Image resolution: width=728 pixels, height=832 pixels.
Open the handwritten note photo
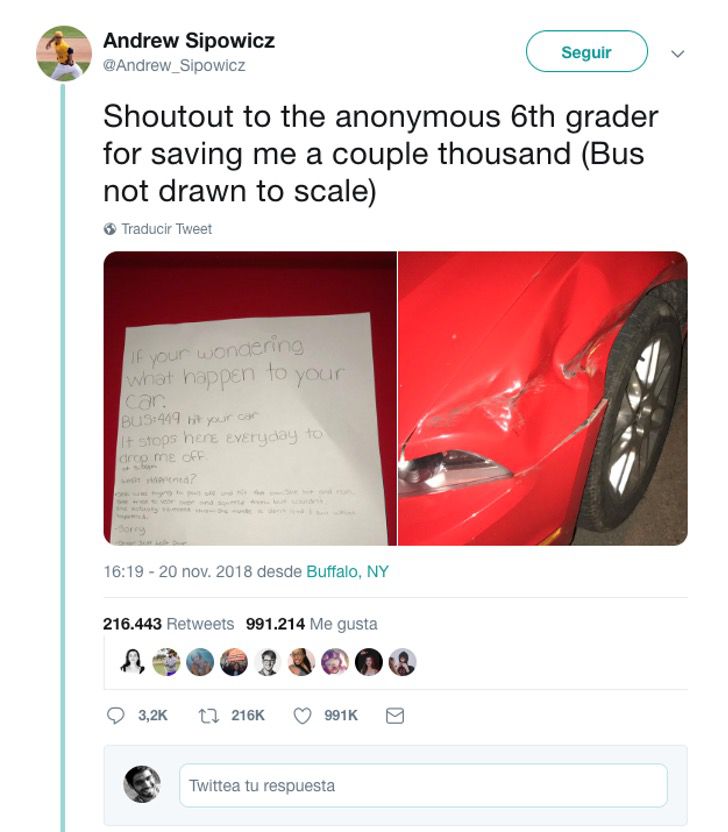(x=250, y=398)
